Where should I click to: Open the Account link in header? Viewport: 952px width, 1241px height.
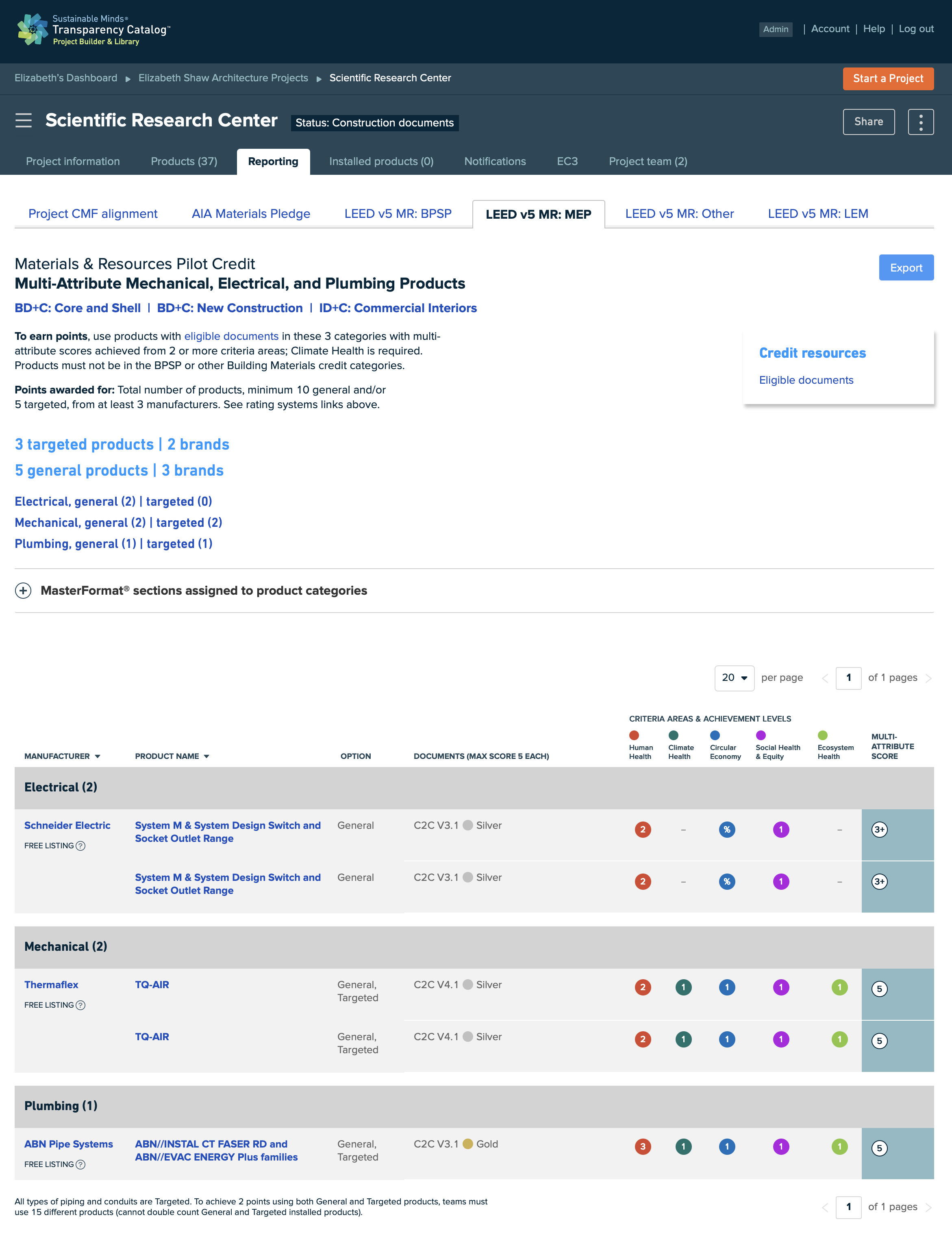tap(830, 29)
